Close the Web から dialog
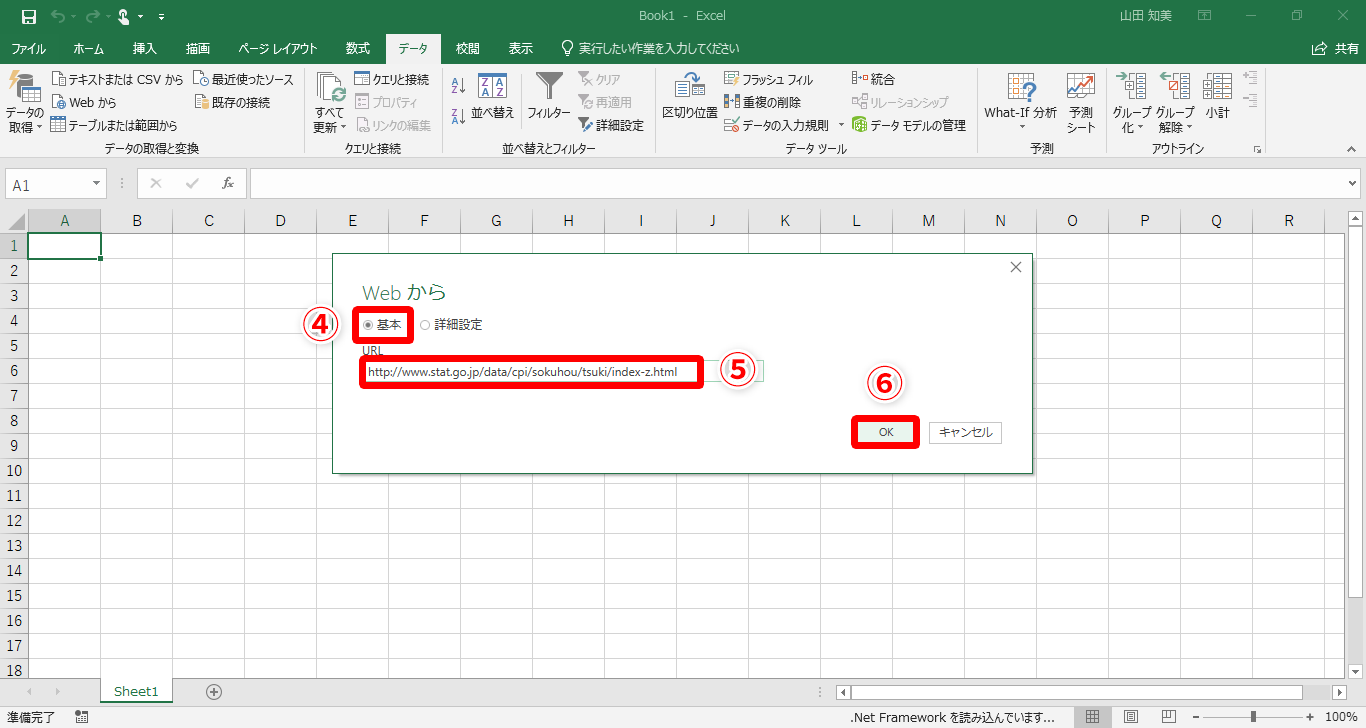The width and height of the screenshot is (1366, 728). 1016,267
